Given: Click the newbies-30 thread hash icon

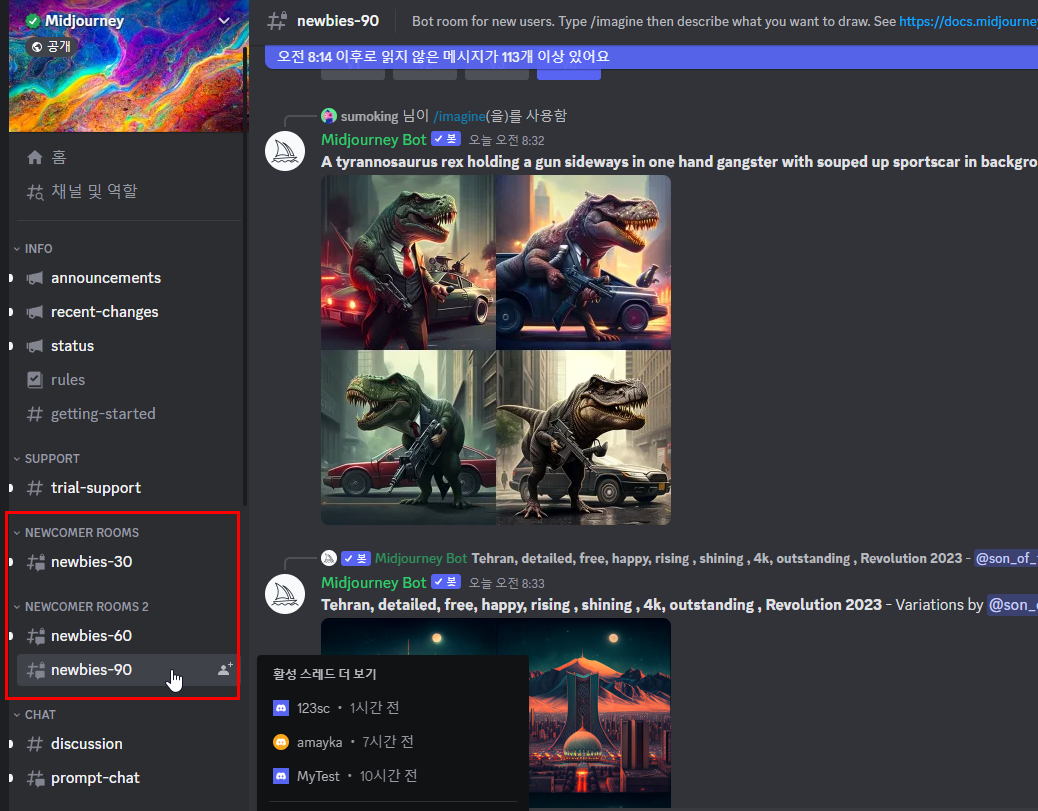Looking at the screenshot, I should tap(35, 562).
